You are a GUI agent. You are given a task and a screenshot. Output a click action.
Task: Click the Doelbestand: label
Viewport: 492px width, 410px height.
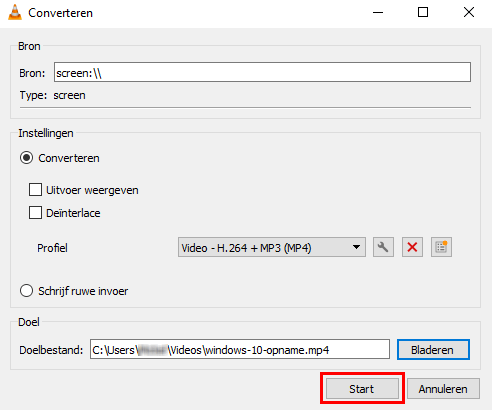(51, 350)
